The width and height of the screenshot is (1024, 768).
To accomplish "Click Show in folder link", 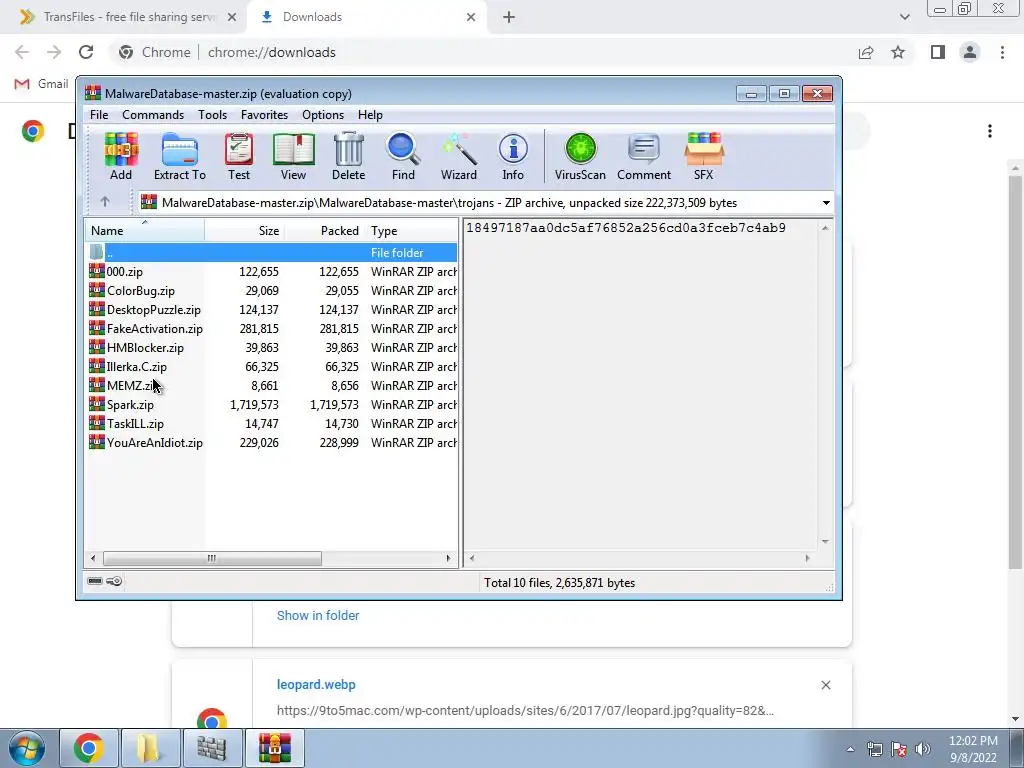I will click(318, 615).
